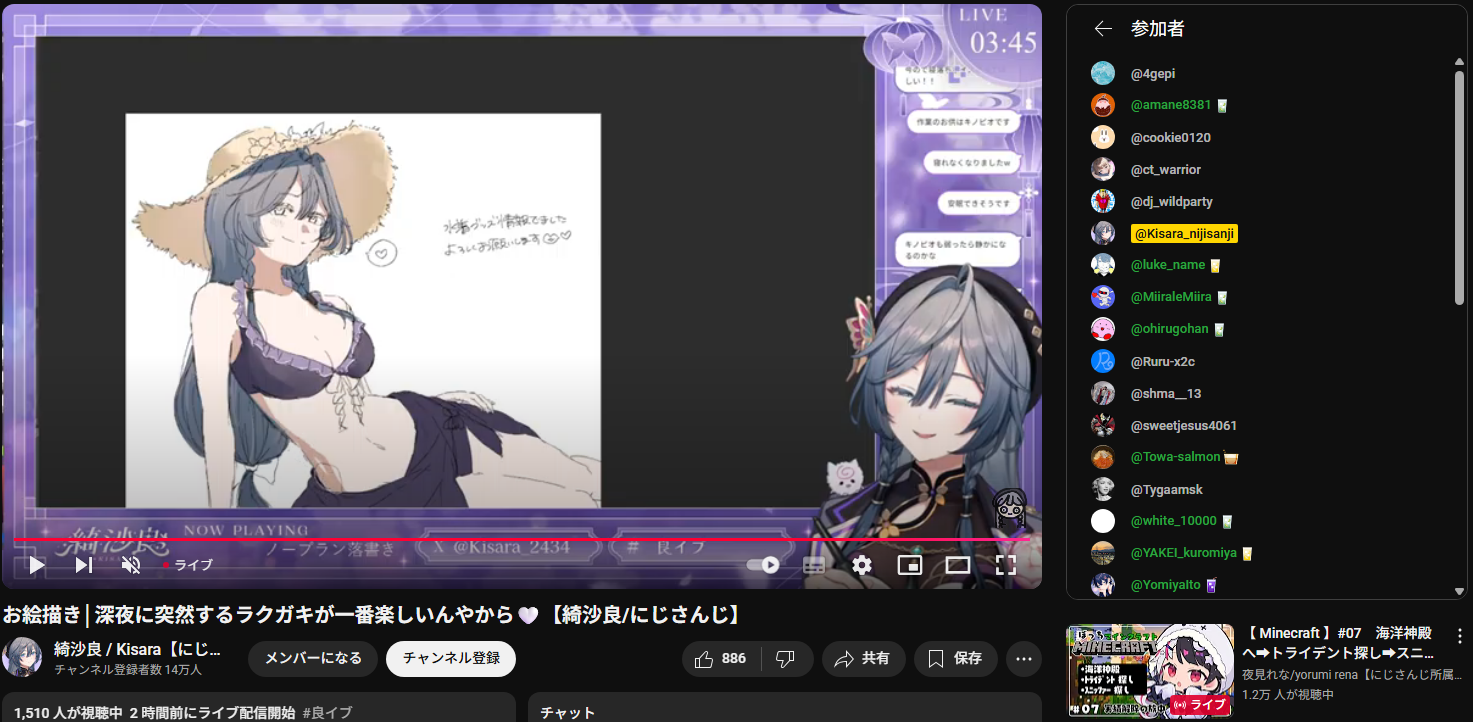
Task: Open the #良イブ hashtag link
Action: (327, 713)
